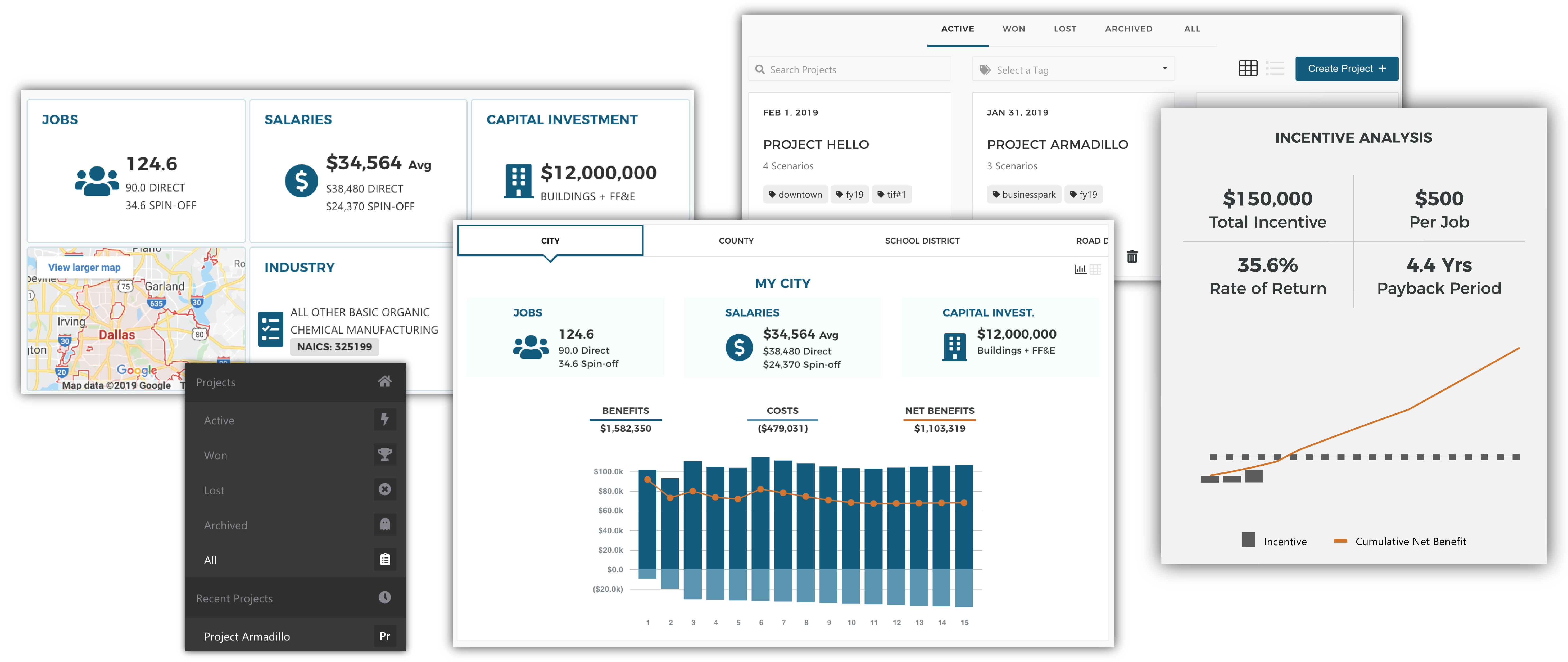Click the grid view icon
The width and height of the screenshot is (1568, 662).
1248,68
